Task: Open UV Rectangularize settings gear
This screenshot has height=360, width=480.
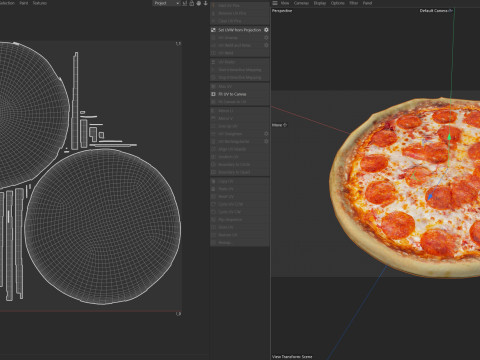Action: tap(266, 141)
